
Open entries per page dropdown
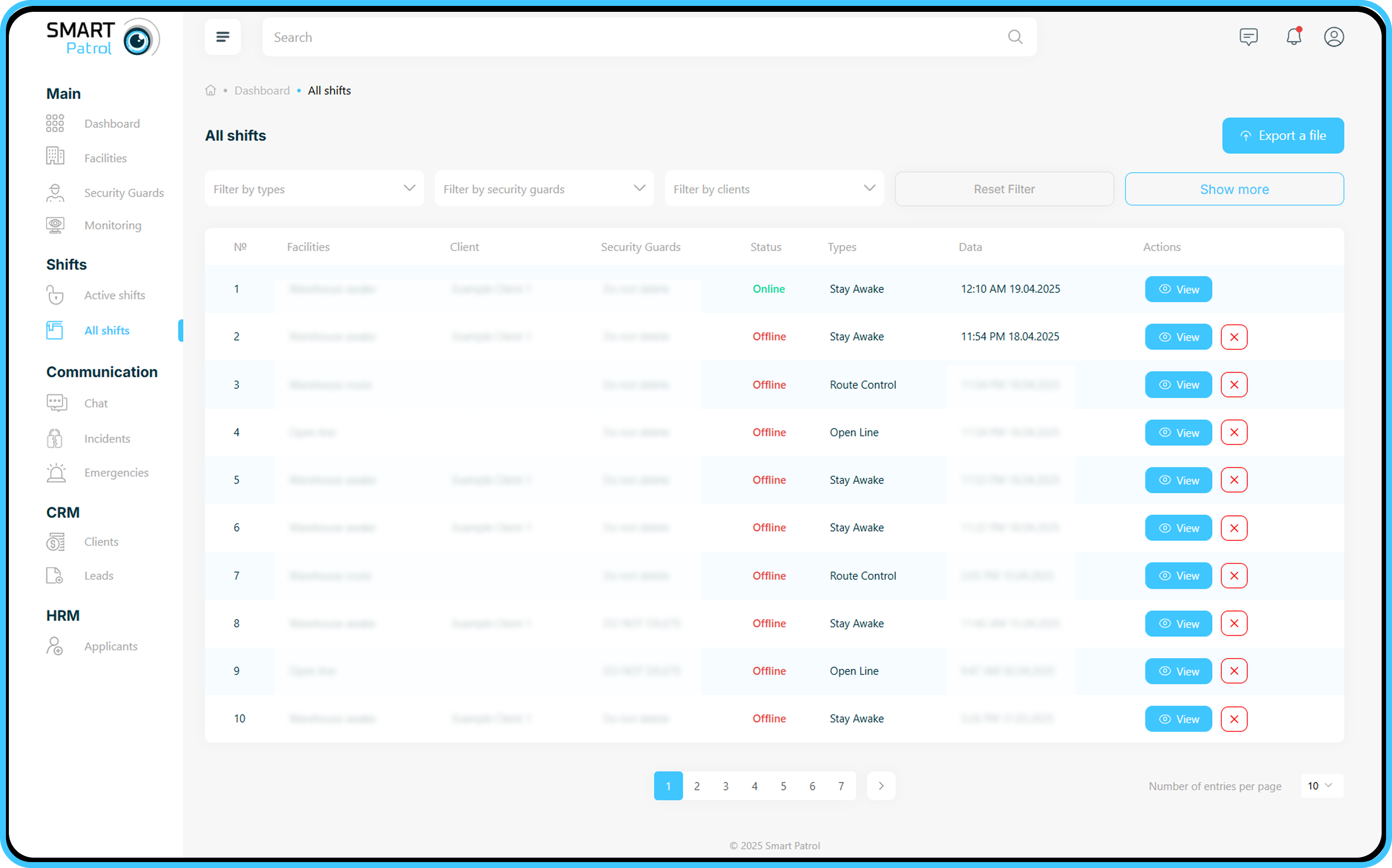coord(1321,786)
